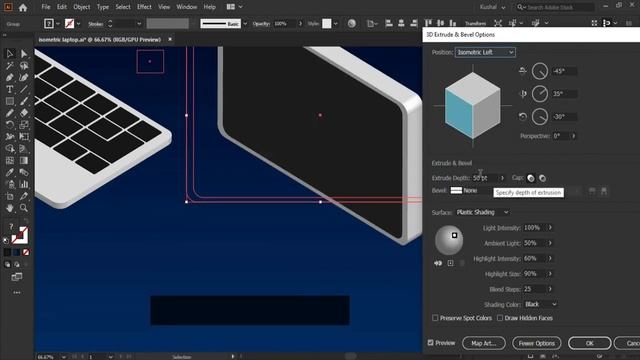Click Recolor Artwork circle icon
Screen dimensions: 640x360
(x=351, y=24)
